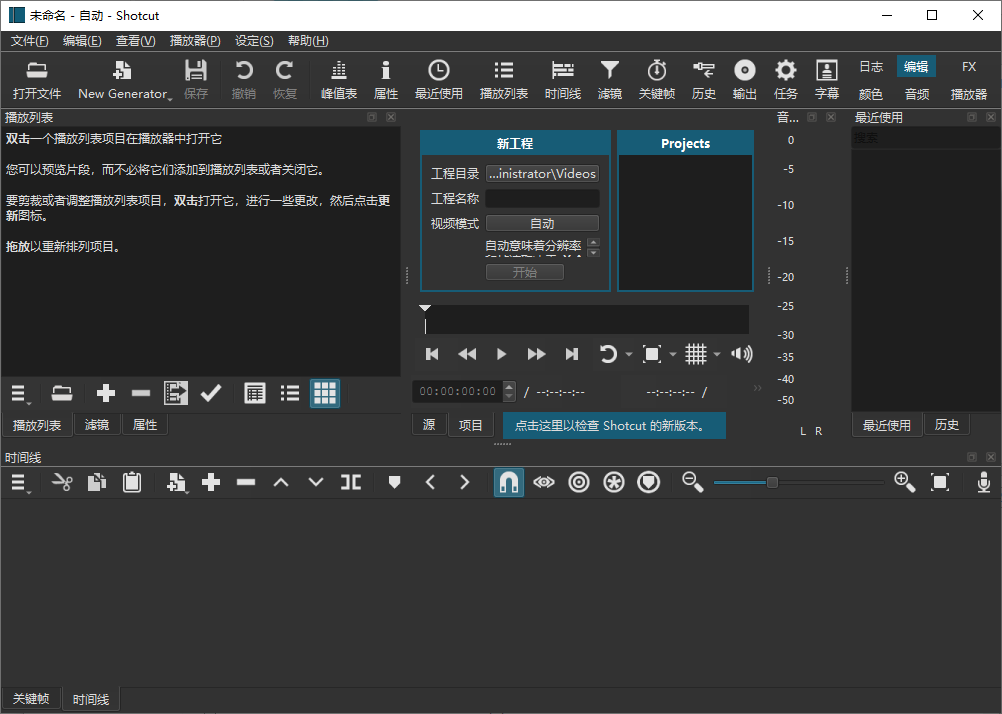Open the 输出 export panel

click(x=744, y=80)
